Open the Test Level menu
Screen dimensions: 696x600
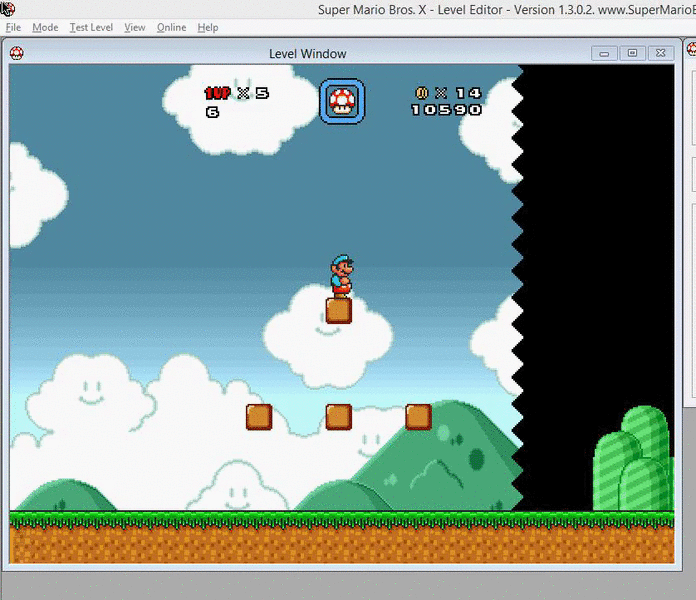click(x=91, y=28)
